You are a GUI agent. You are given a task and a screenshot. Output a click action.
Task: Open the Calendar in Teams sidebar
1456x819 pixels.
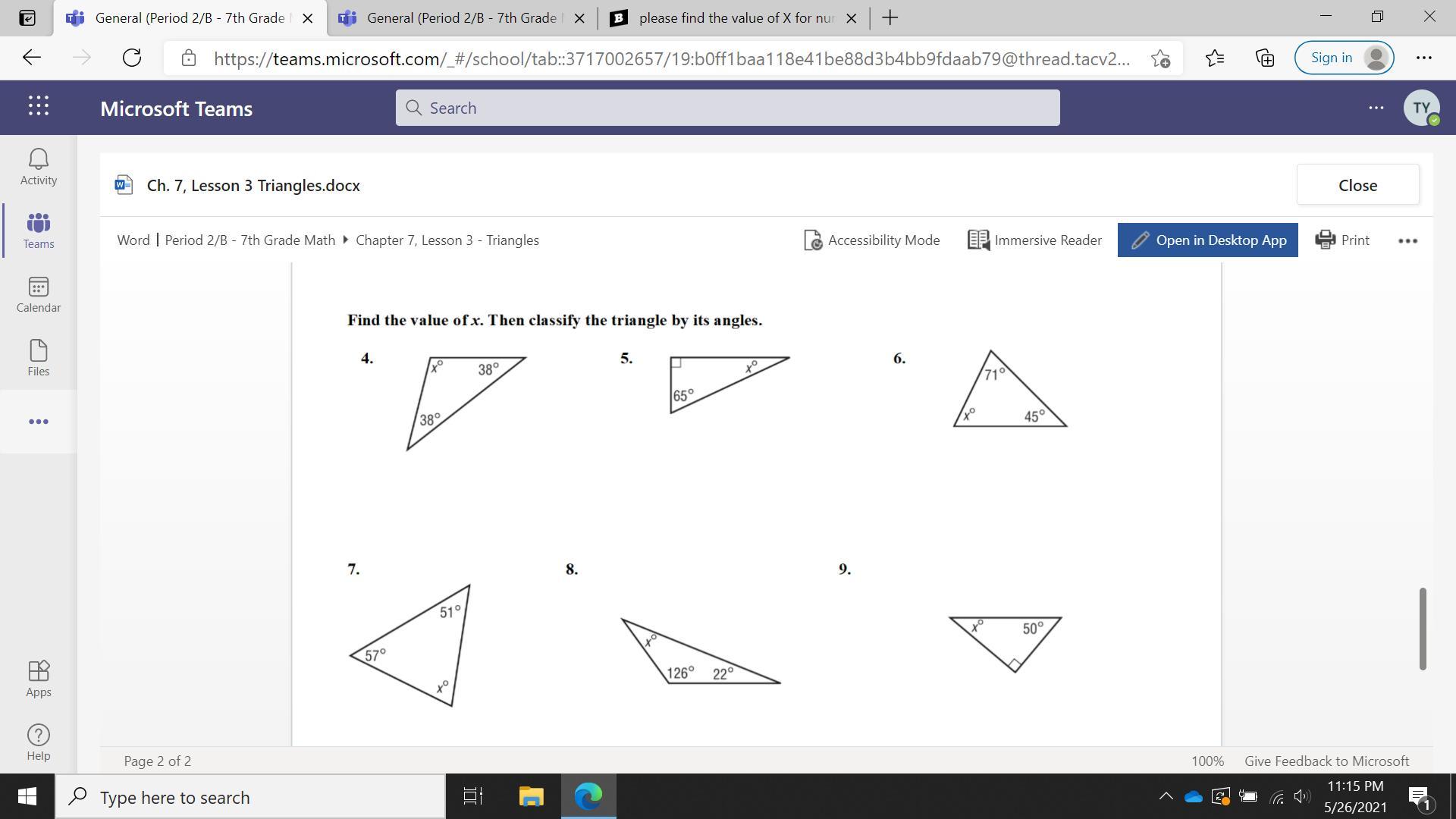click(38, 294)
